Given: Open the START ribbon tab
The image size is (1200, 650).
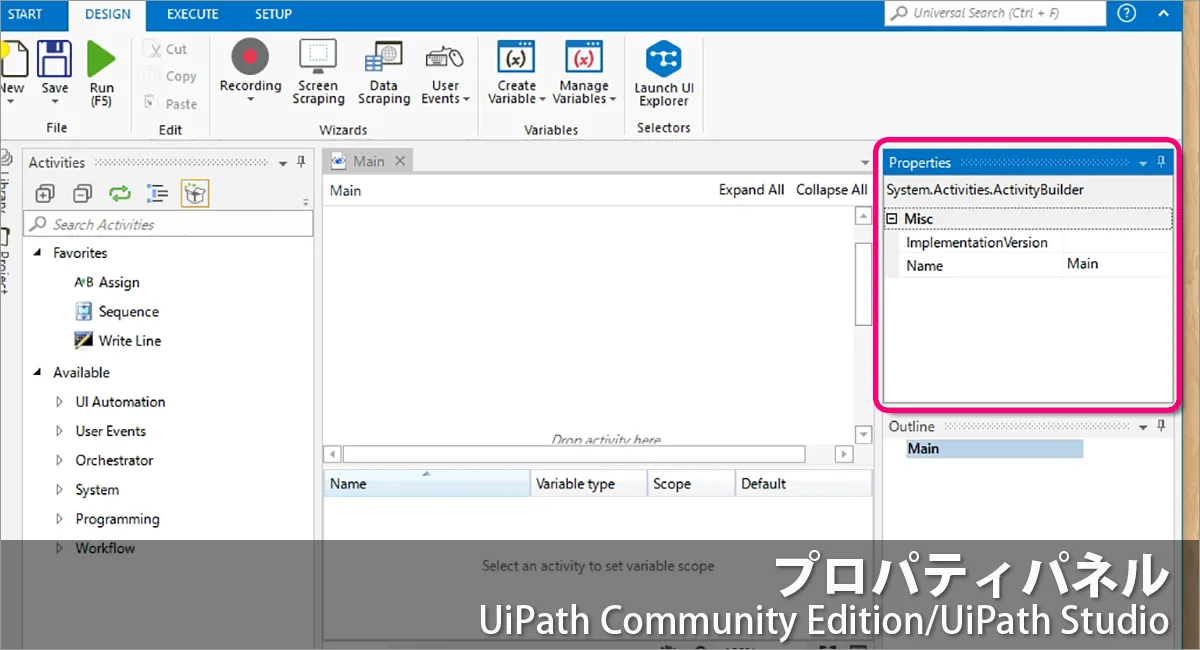Looking at the screenshot, I should 25,14.
